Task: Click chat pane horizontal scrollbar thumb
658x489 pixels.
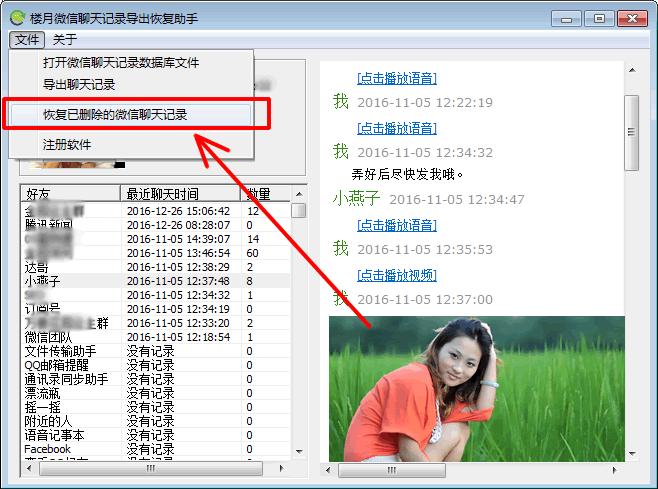Action: [x=392, y=470]
